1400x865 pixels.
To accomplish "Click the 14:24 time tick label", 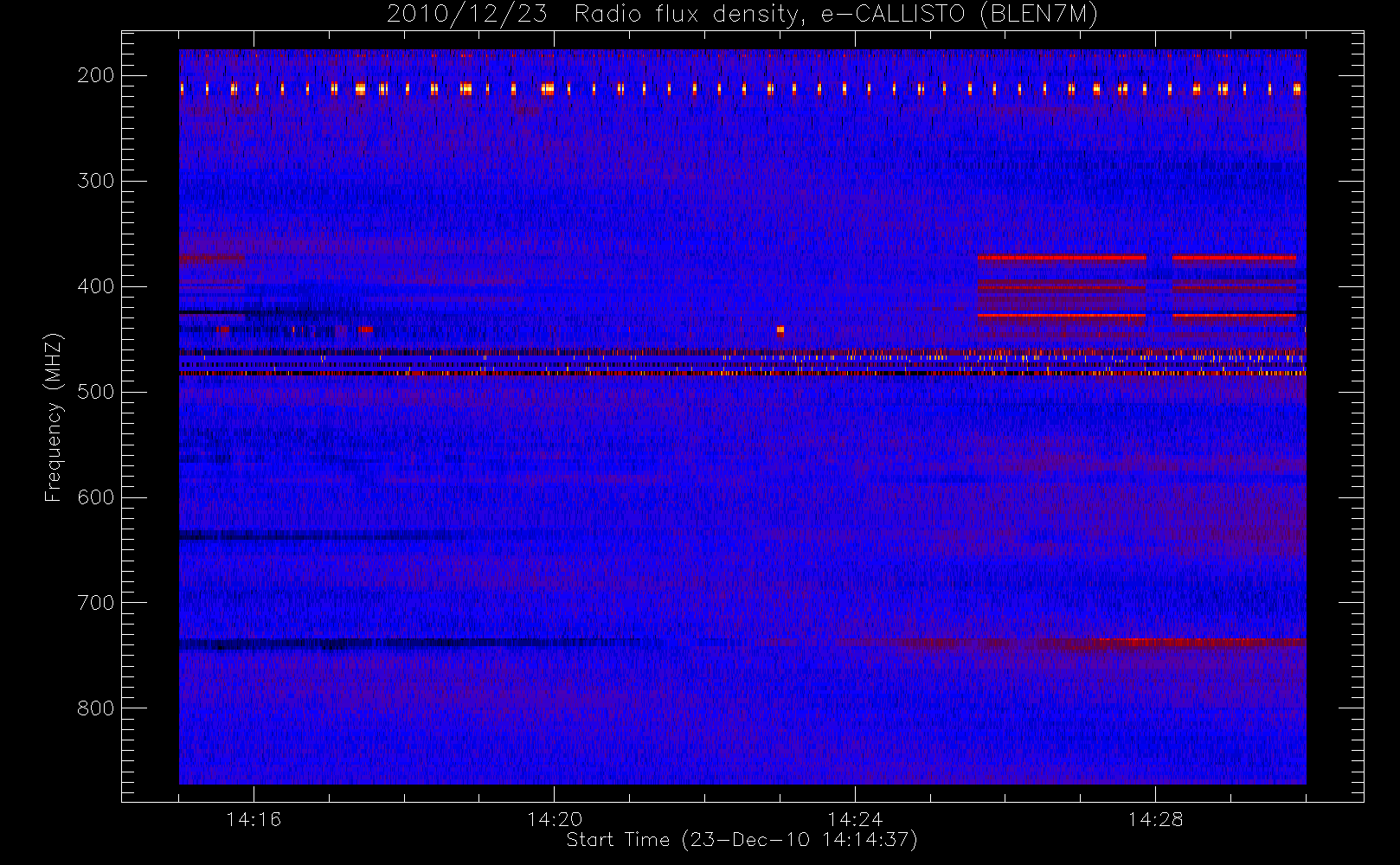I will point(855,819).
